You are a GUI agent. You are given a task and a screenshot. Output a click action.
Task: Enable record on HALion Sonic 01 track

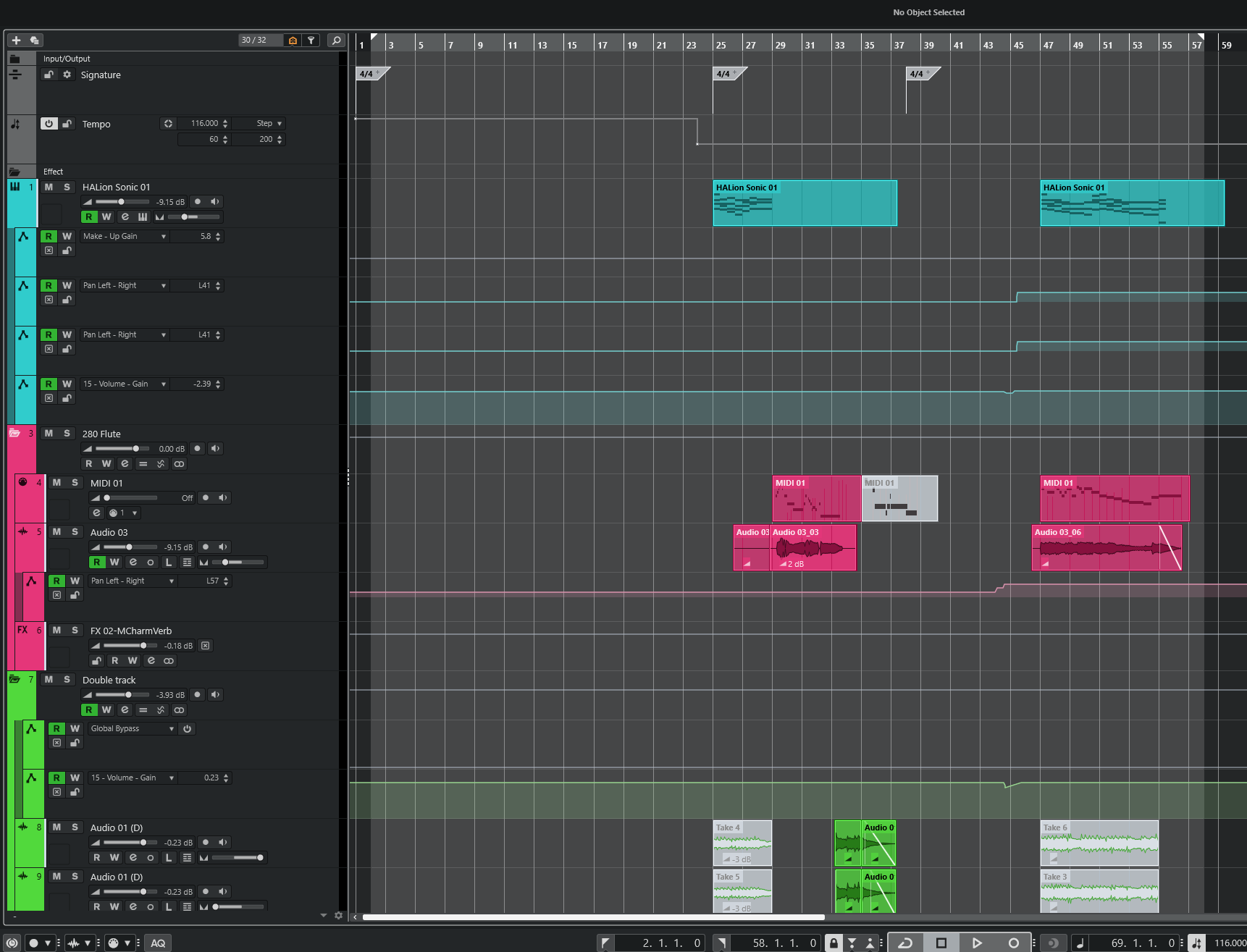click(x=198, y=202)
